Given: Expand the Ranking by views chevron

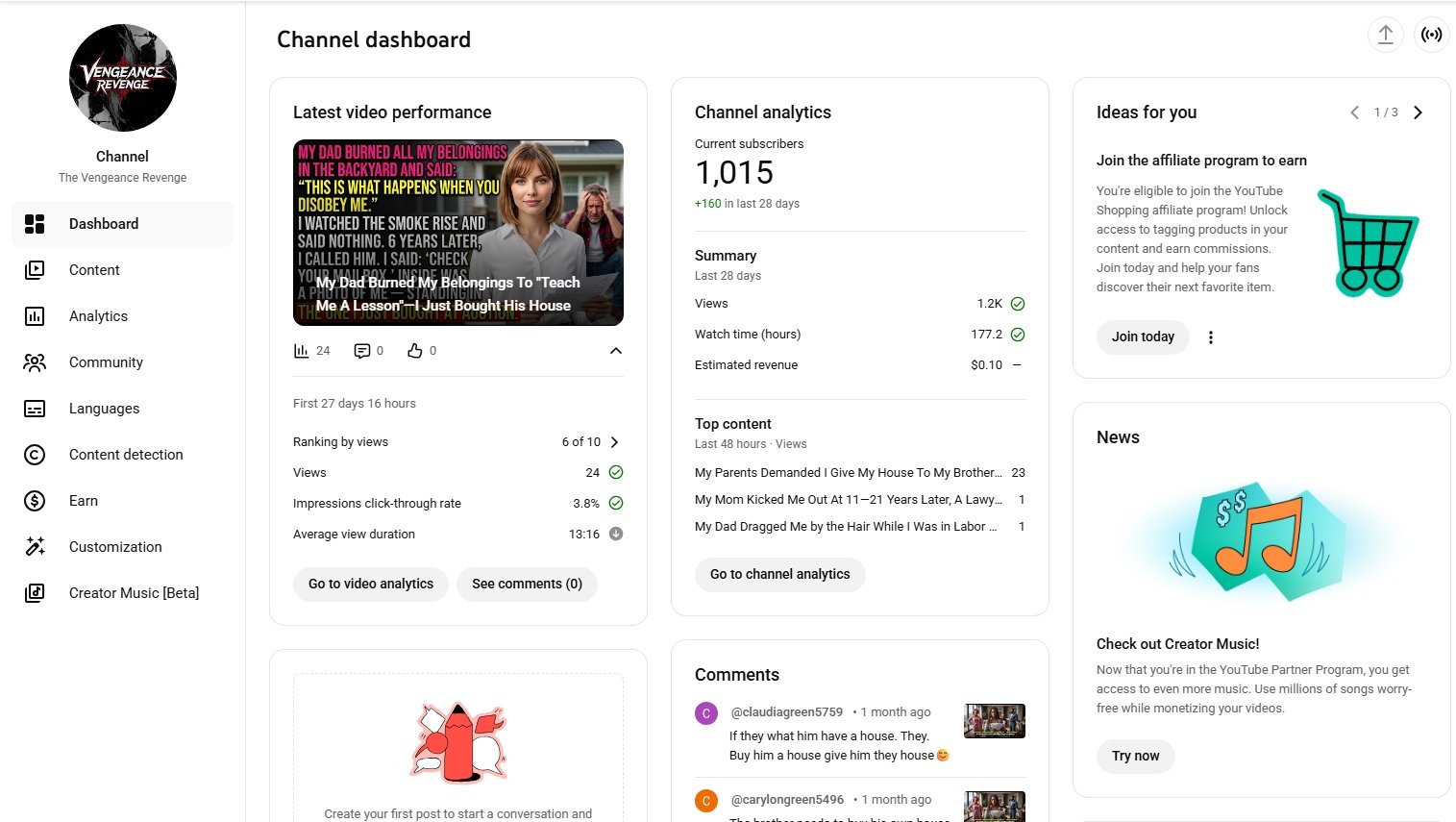Looking at the screenshot, I should (614, 442).
